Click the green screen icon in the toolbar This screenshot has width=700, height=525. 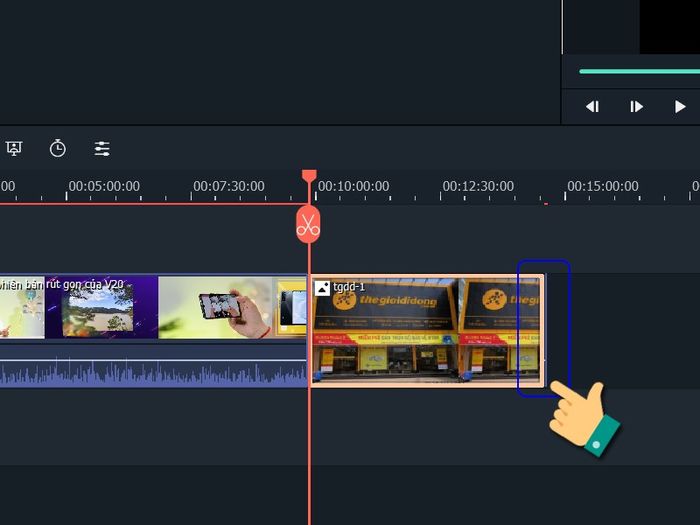coord(14,148)
